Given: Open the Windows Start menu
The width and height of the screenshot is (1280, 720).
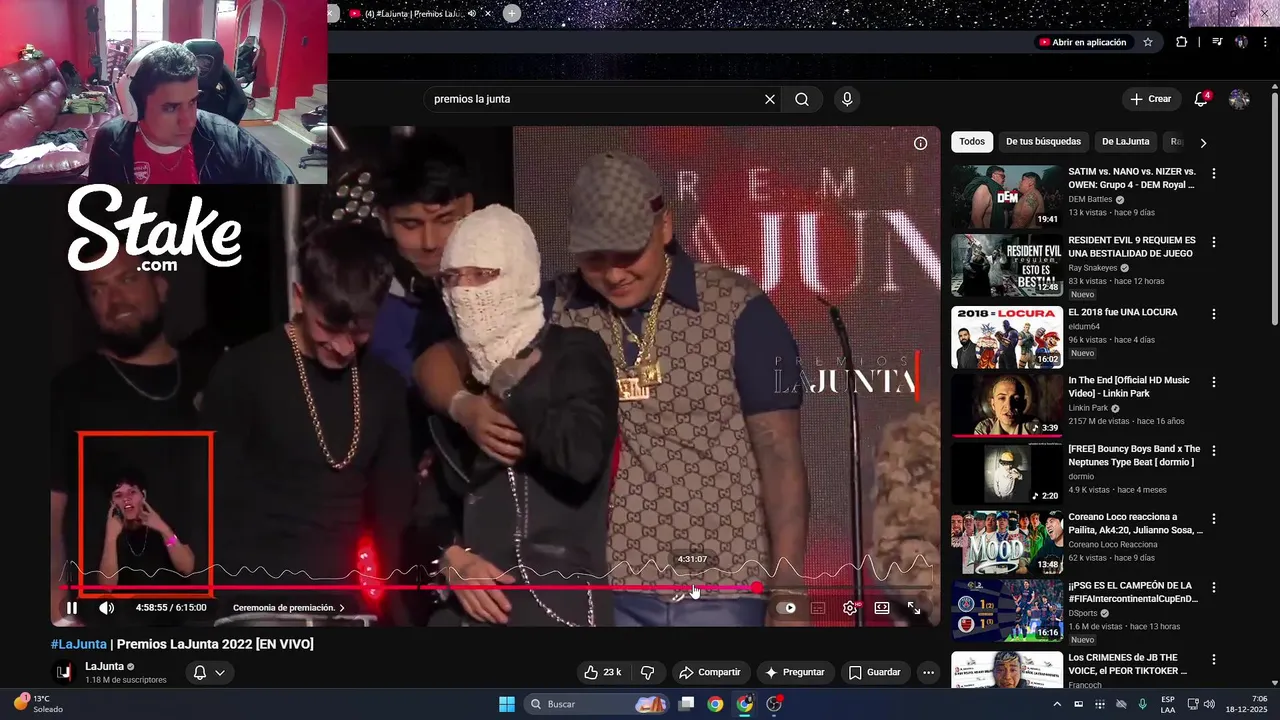Looking at the screenshot, I should point(507,704).
